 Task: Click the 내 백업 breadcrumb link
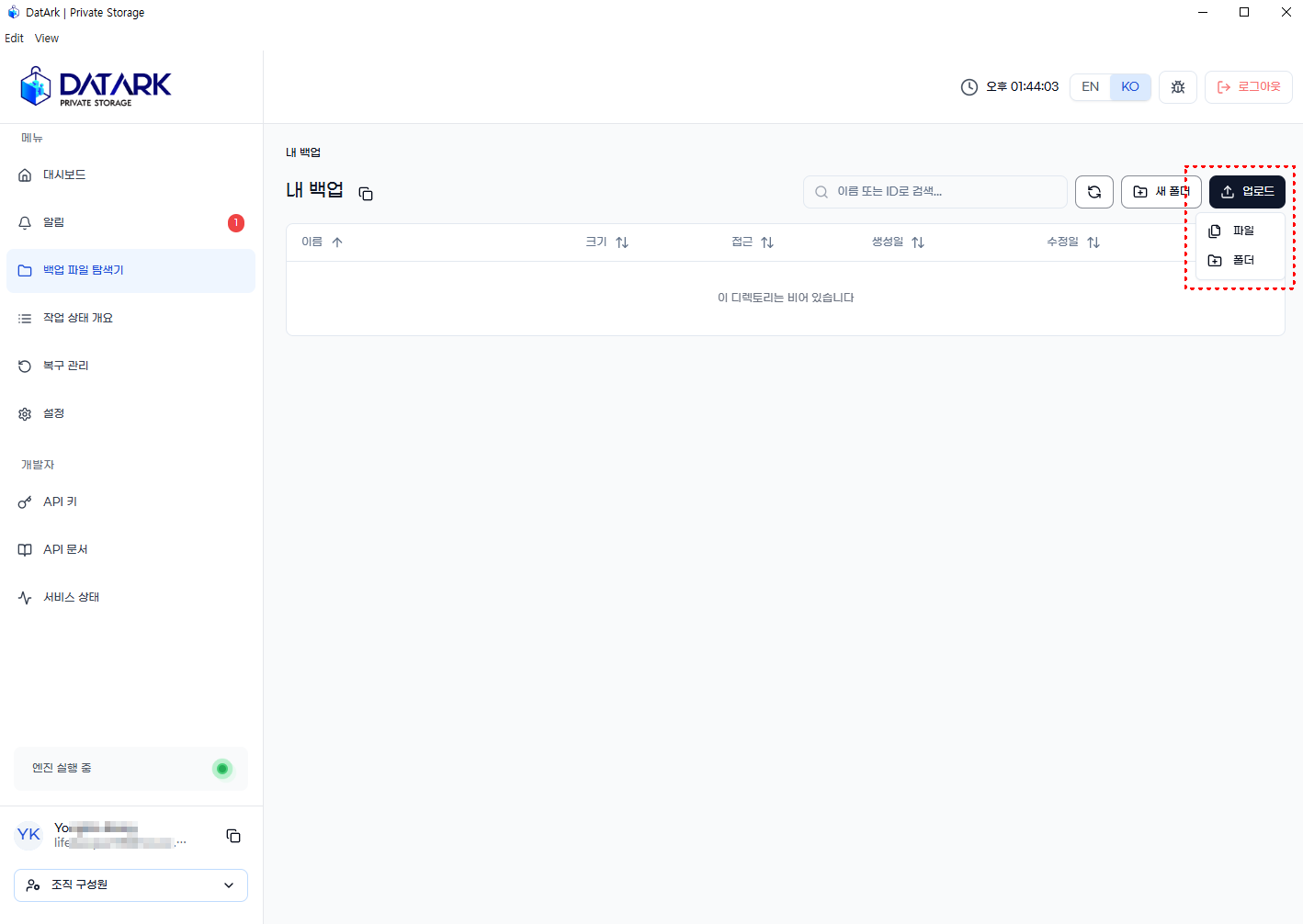pyautogui.click(x=303, y=152)
